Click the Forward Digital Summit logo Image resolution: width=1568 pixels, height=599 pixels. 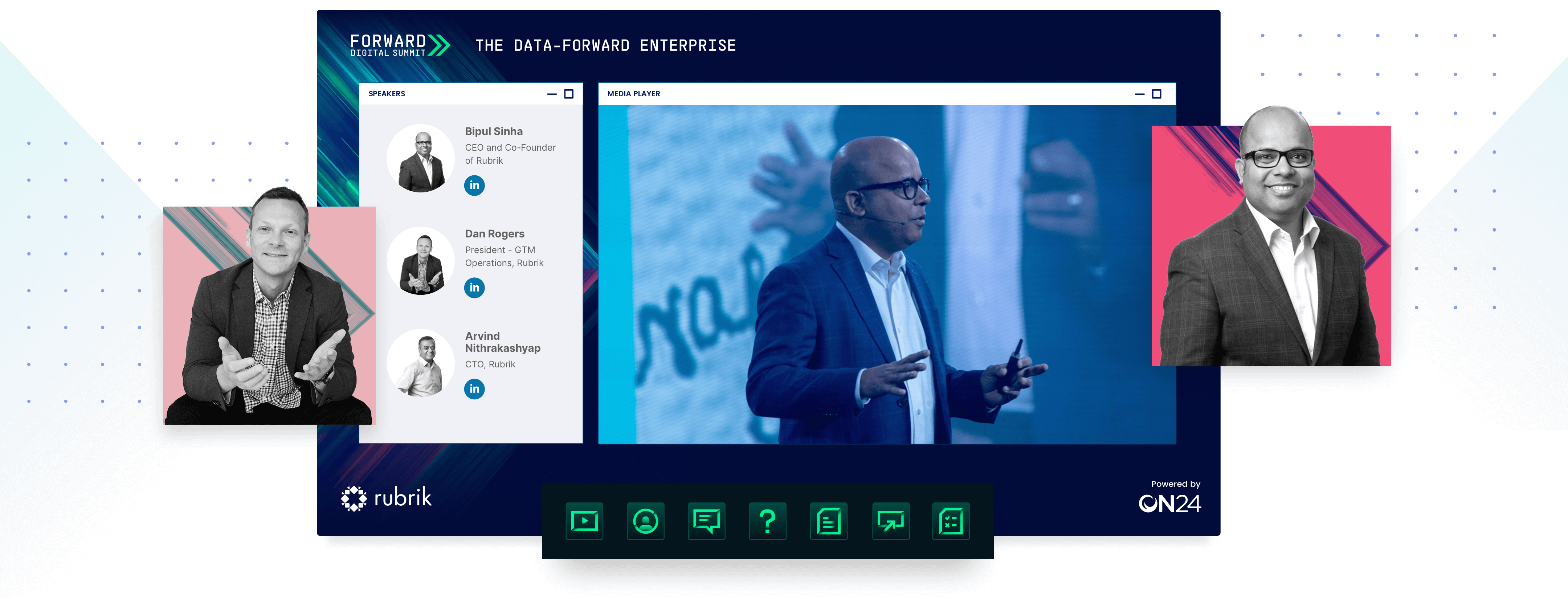click(400, 45)
